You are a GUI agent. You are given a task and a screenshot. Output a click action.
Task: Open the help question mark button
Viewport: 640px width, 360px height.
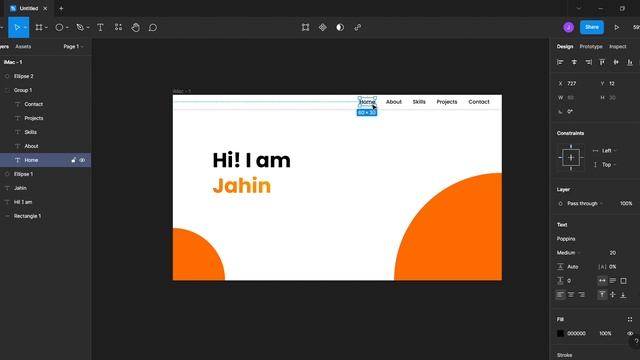636,341
